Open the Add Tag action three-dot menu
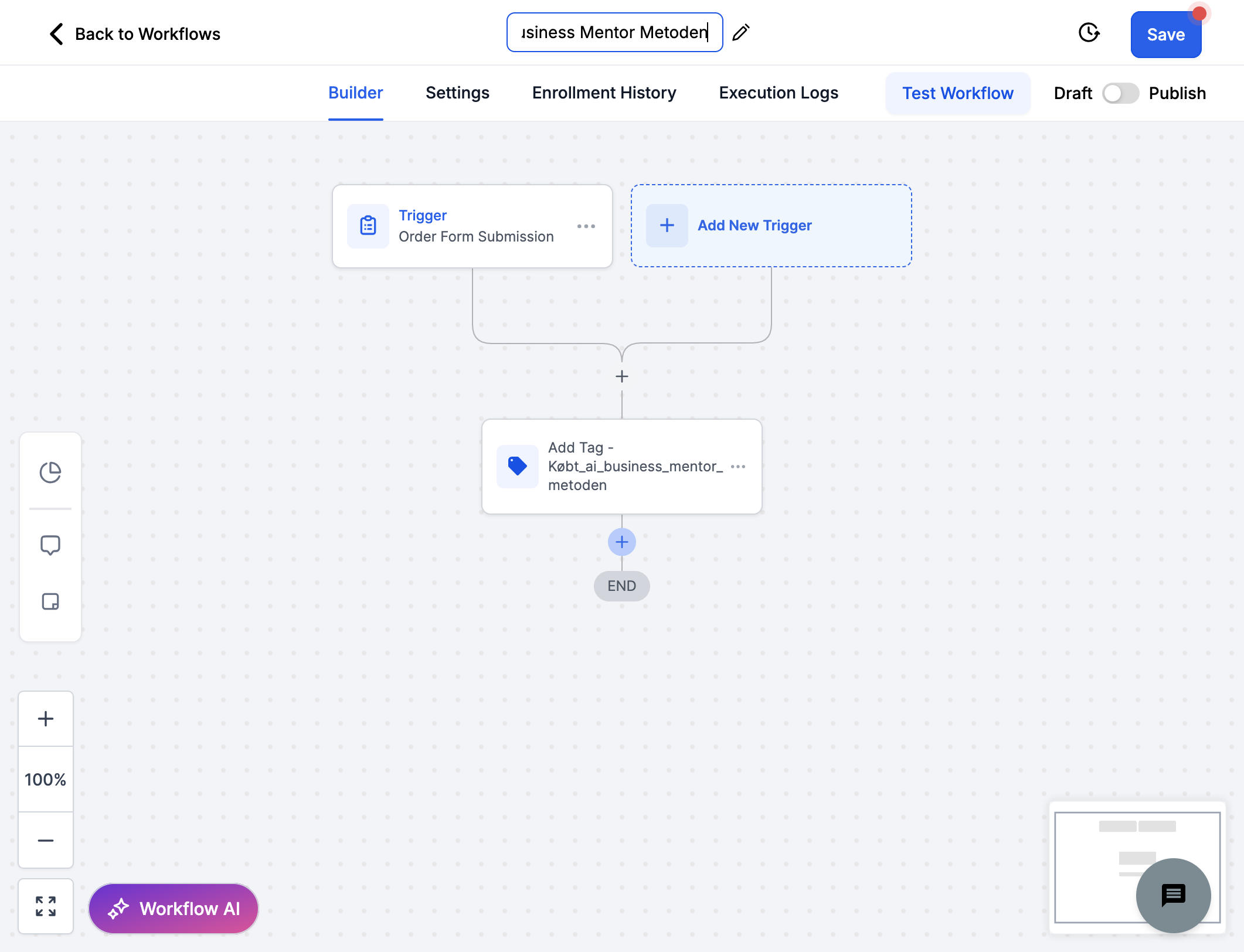The height and width of the screenshot is (952, 1244). [738, 467]
